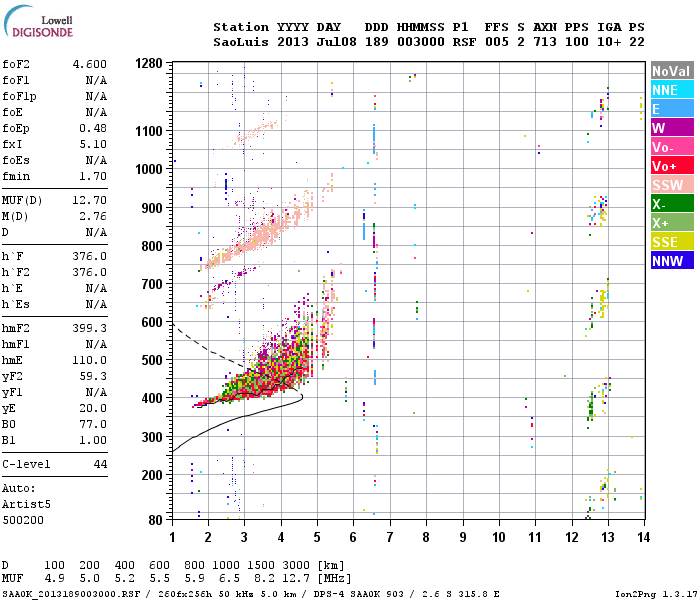
Task: Select the NoVal legend swatch
Action: 672,71
